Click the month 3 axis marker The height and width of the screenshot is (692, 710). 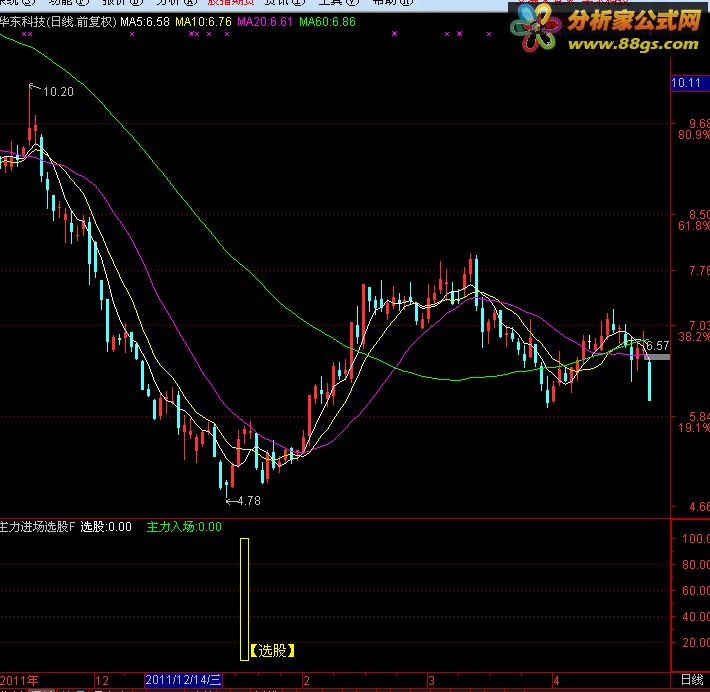432,681
